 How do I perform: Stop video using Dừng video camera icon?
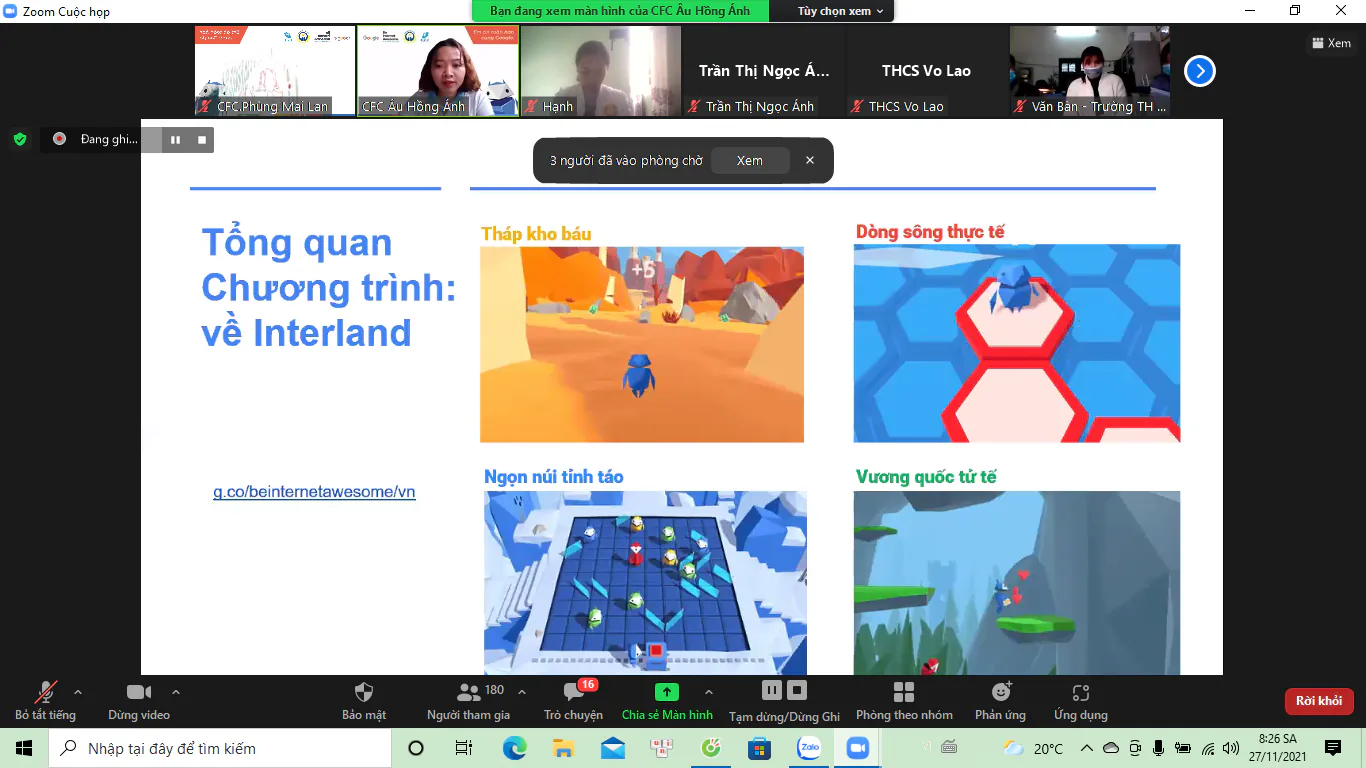click(139, 693)
